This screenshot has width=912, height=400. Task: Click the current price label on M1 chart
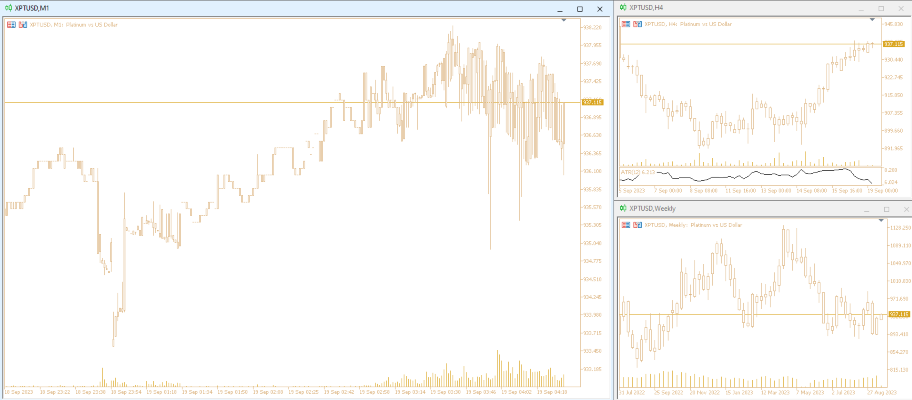tap(592, 102)
